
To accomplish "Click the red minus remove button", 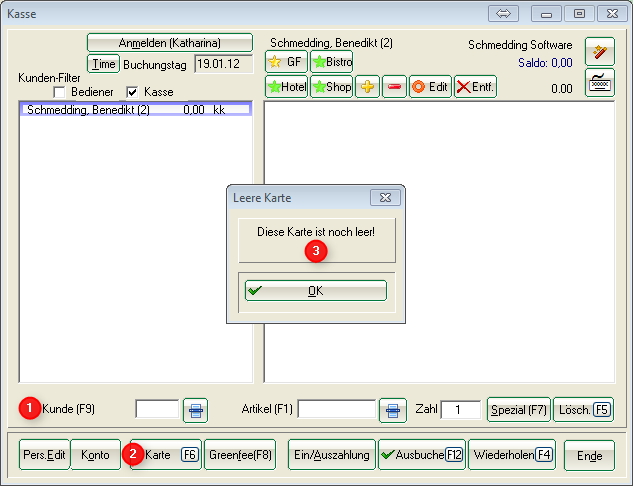I will point(393,87).
